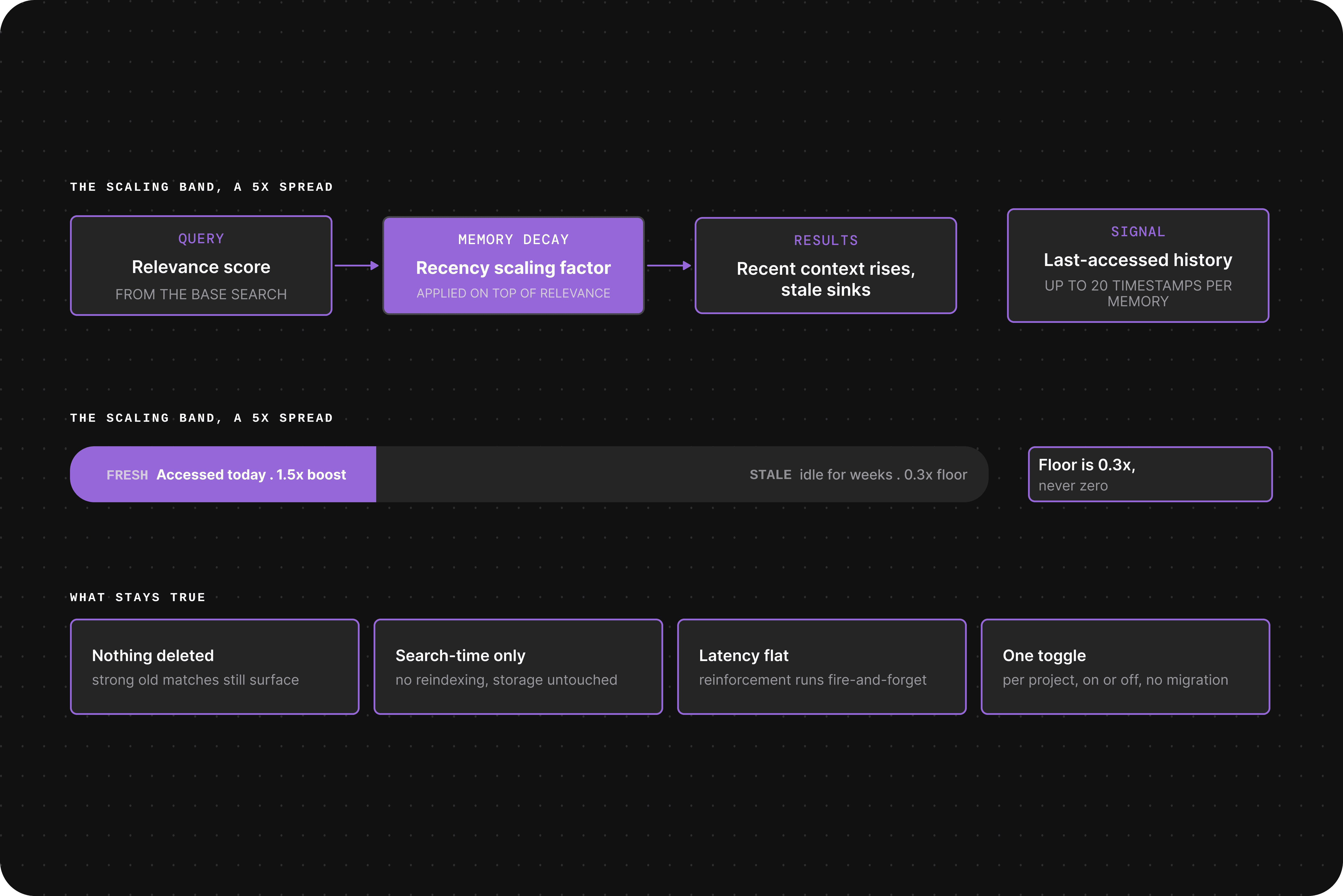The width and height of the screenshot is (1343, 896).
Task: Click "no reindexing, storage untouched" text
Action: 507,680
